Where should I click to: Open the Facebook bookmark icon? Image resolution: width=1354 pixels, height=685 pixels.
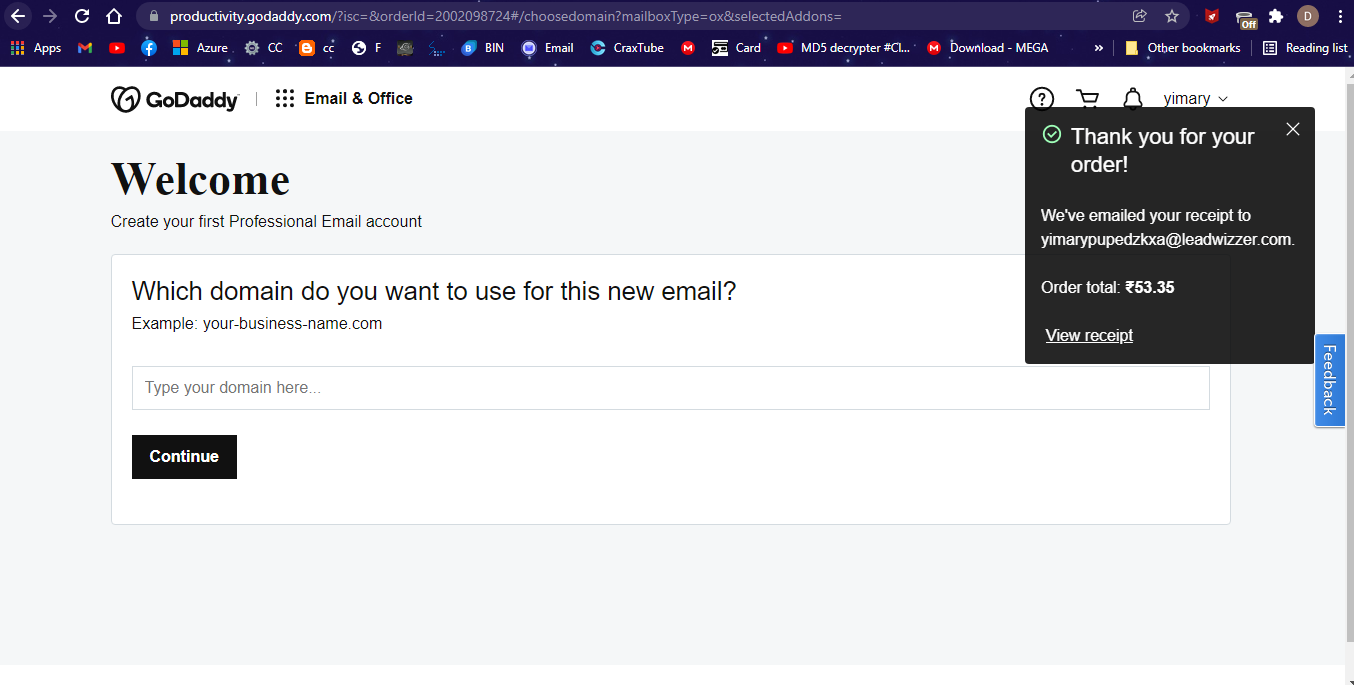149,47
